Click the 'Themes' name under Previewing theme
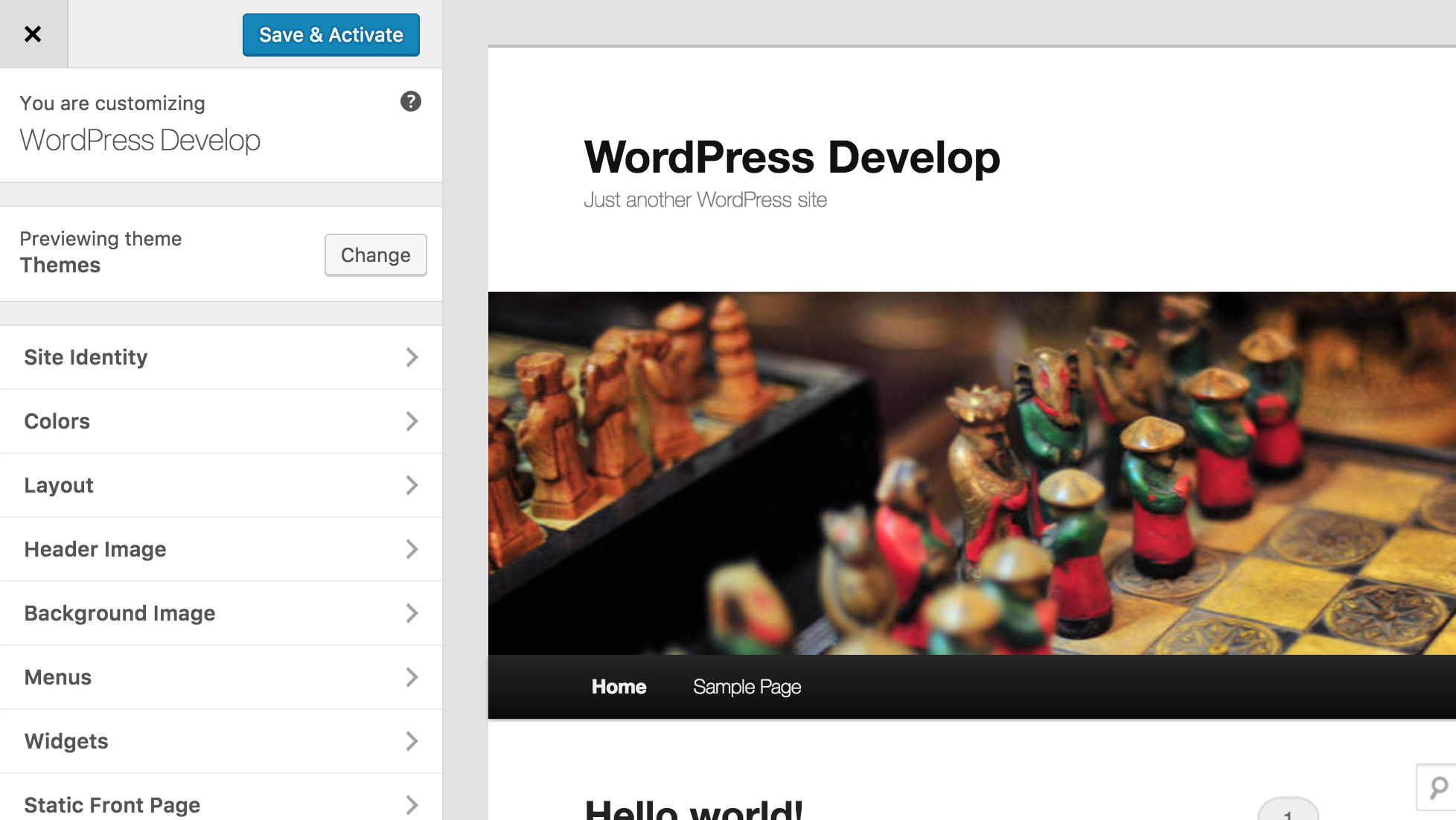 click(60, 266)
